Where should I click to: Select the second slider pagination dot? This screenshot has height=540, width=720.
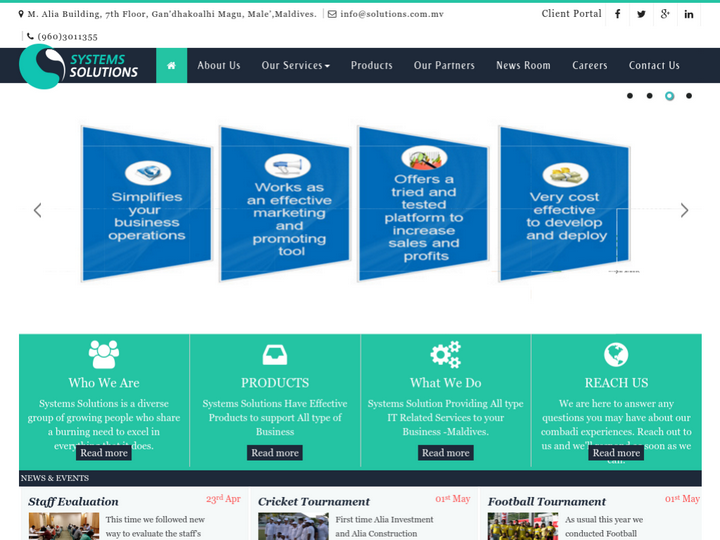[x=649, y=96]
